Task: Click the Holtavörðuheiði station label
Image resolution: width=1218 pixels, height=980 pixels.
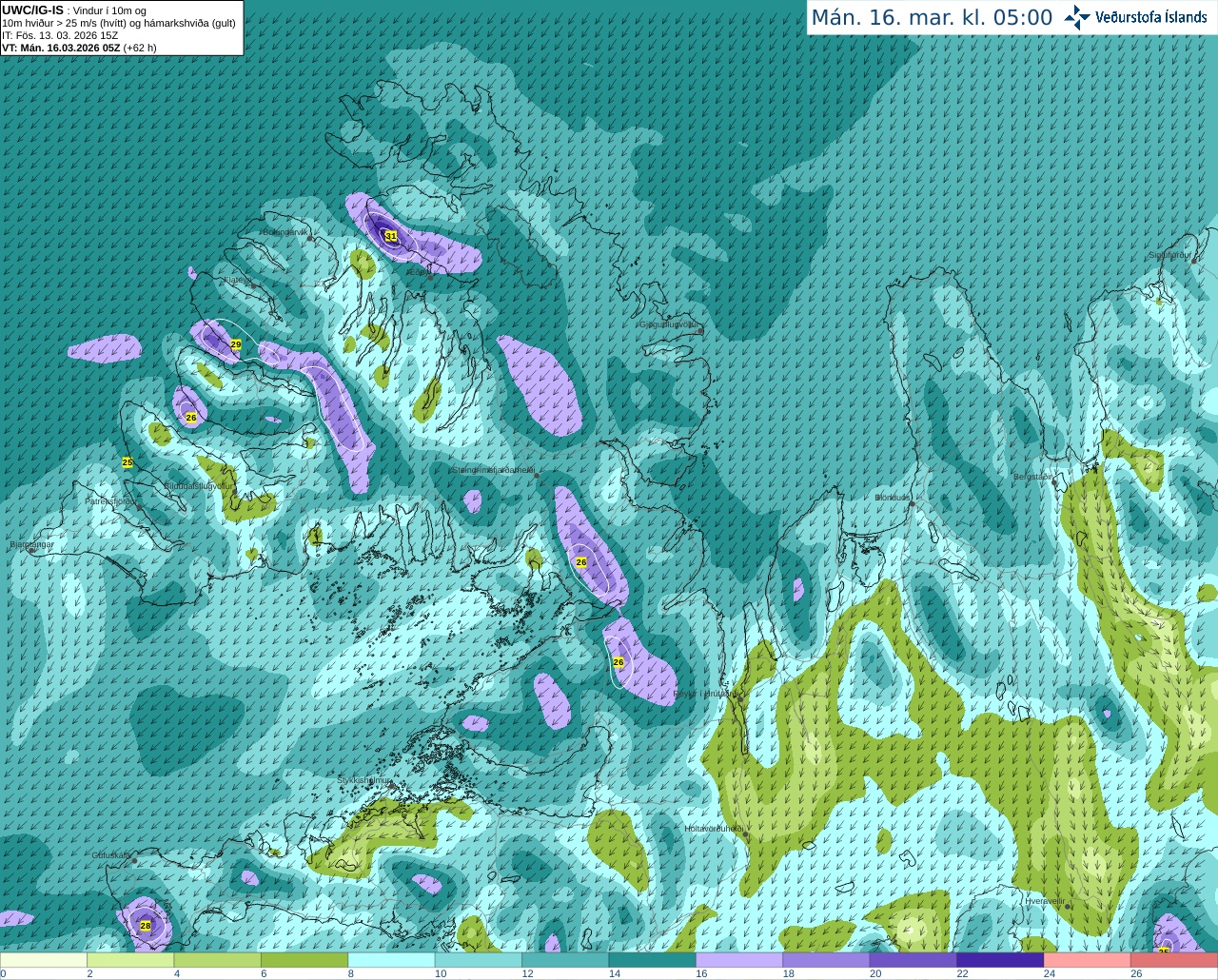Action: (714, 829)
